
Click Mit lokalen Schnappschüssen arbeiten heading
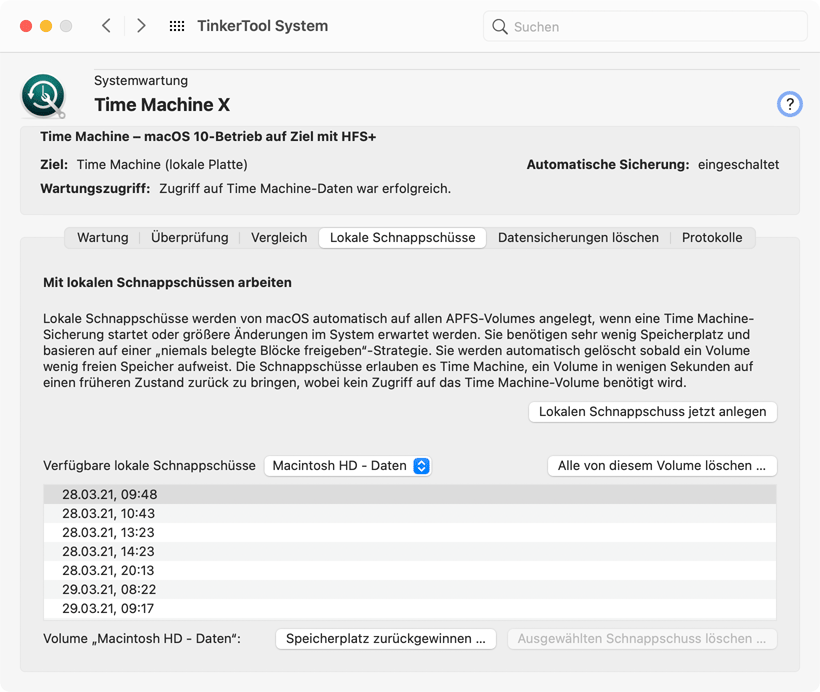(x=167, y=282)
